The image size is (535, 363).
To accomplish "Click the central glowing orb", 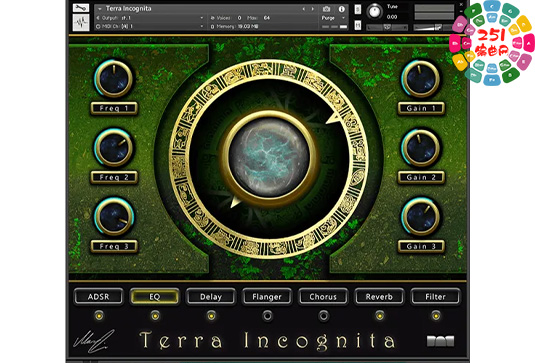I will tap(270, 157).
